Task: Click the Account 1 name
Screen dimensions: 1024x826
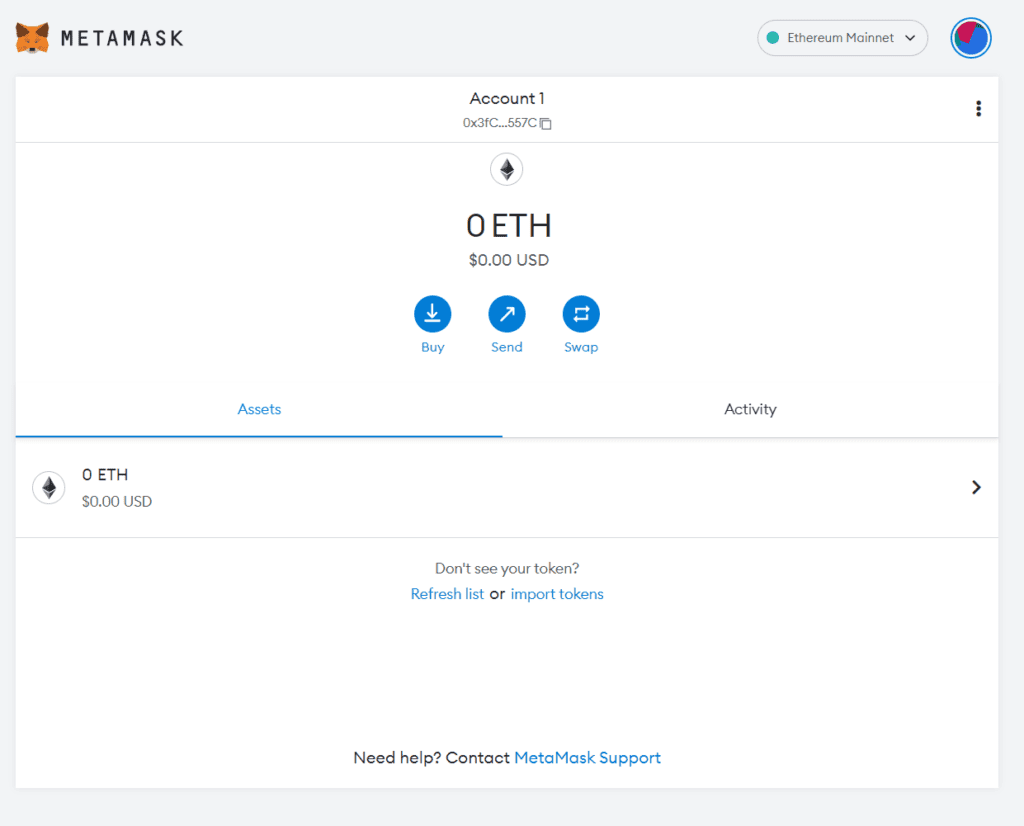Action: [507, 99]
